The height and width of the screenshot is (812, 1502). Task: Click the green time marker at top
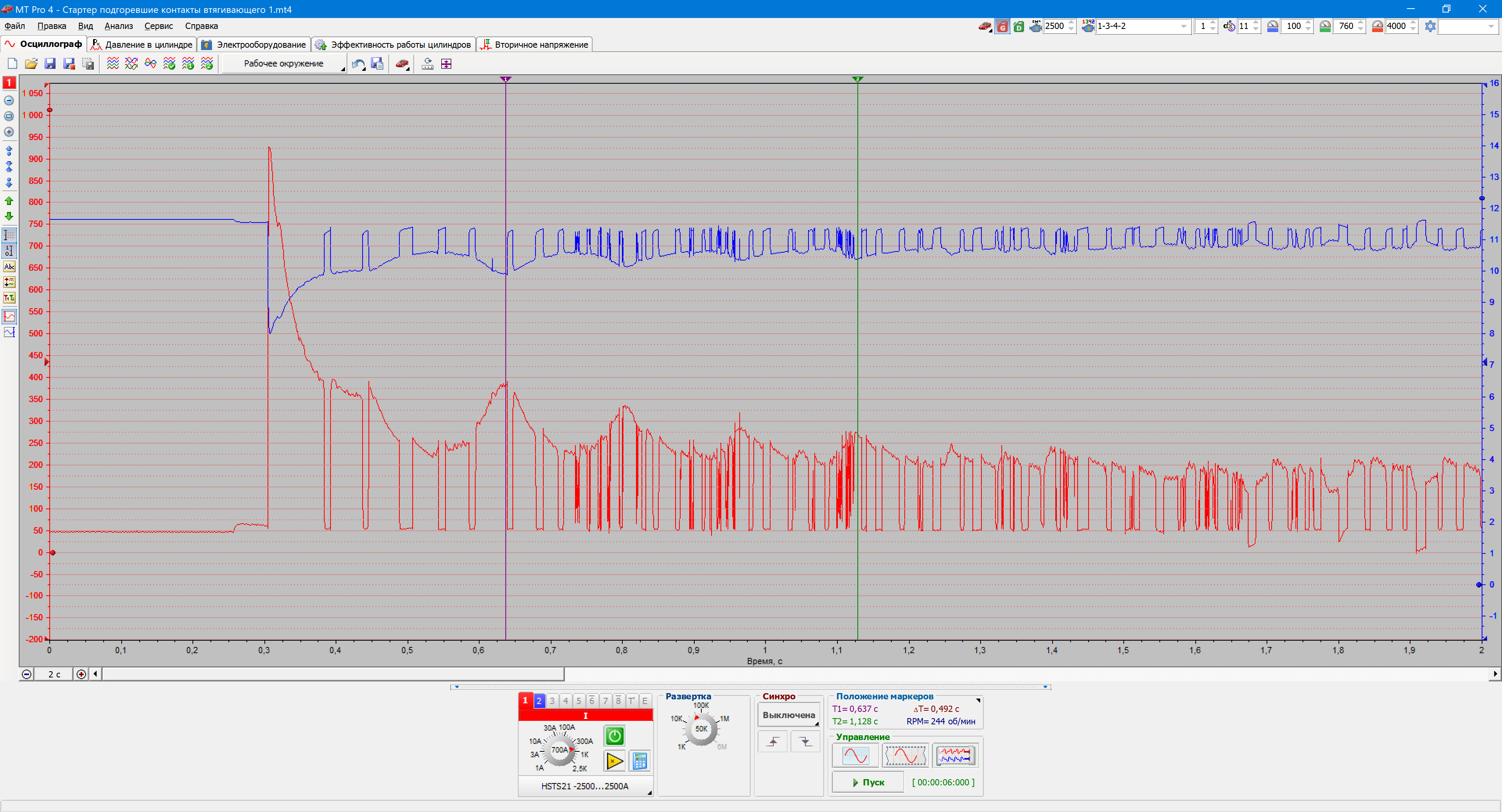click(x=857, y=79)
